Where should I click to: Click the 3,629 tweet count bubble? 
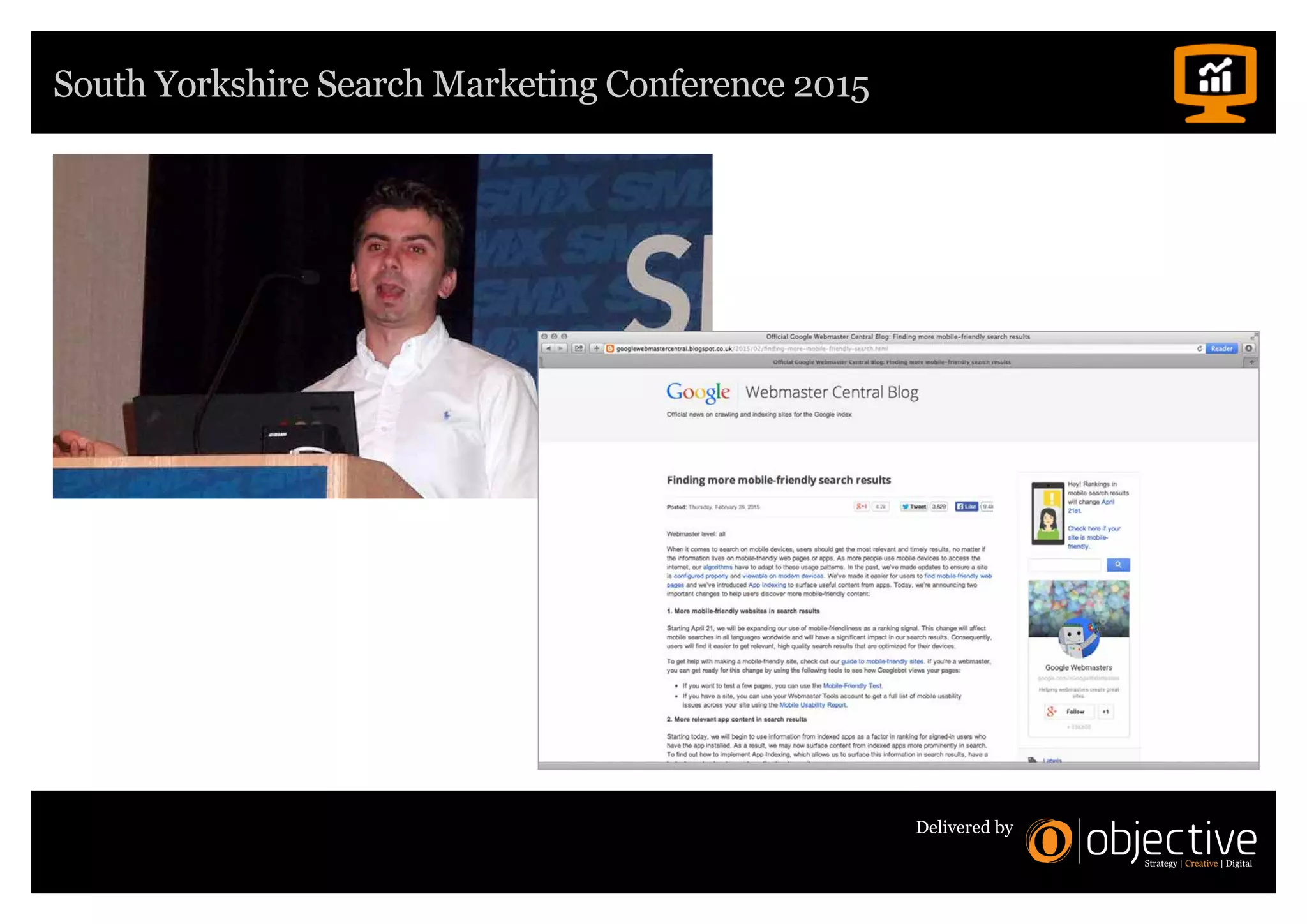pos(939,507)
